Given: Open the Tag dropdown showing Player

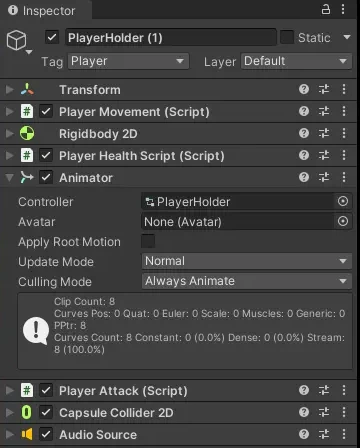Looking at the screenshot, I should (128, 61).
